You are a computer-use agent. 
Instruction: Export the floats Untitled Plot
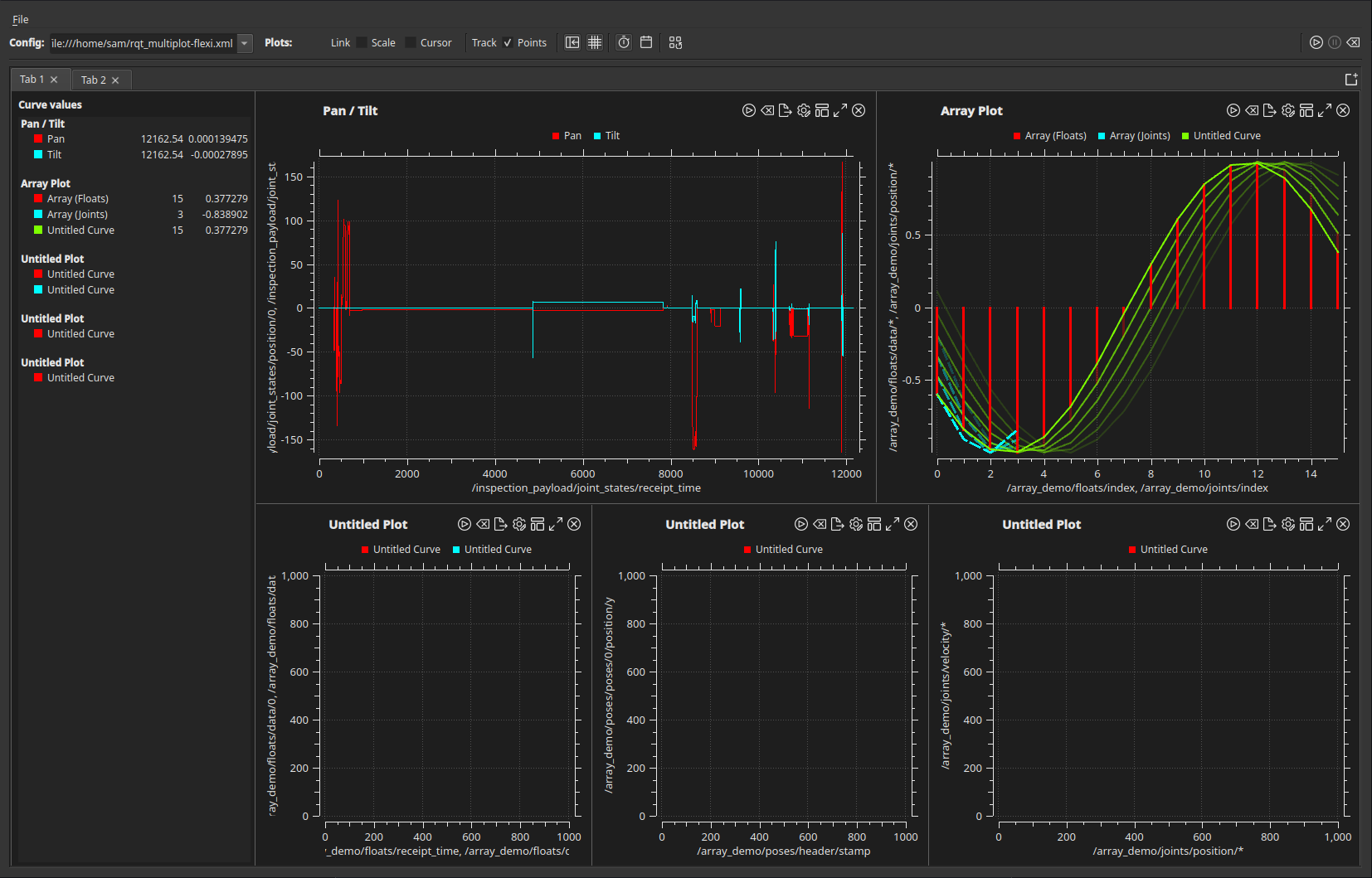(x=501, y=524)
